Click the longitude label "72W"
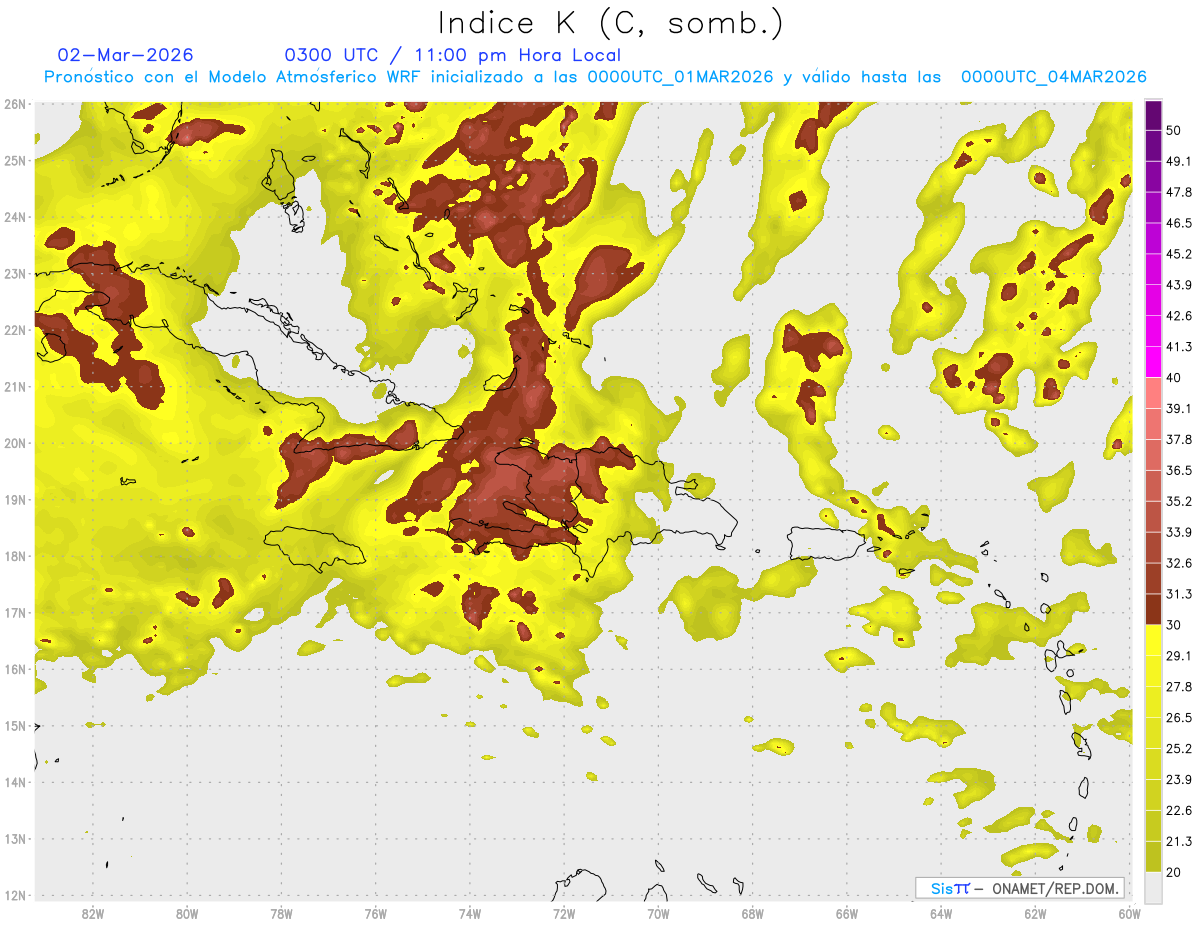 pyautogui.click(x=564, y=914)
